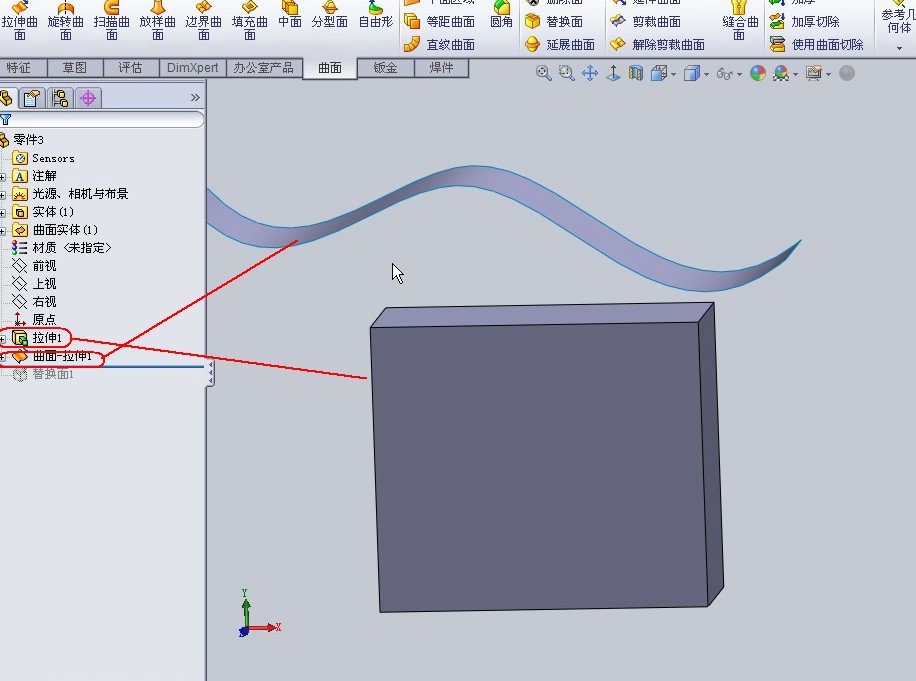Select the 自由形 freeform tool

pos(376,15)
